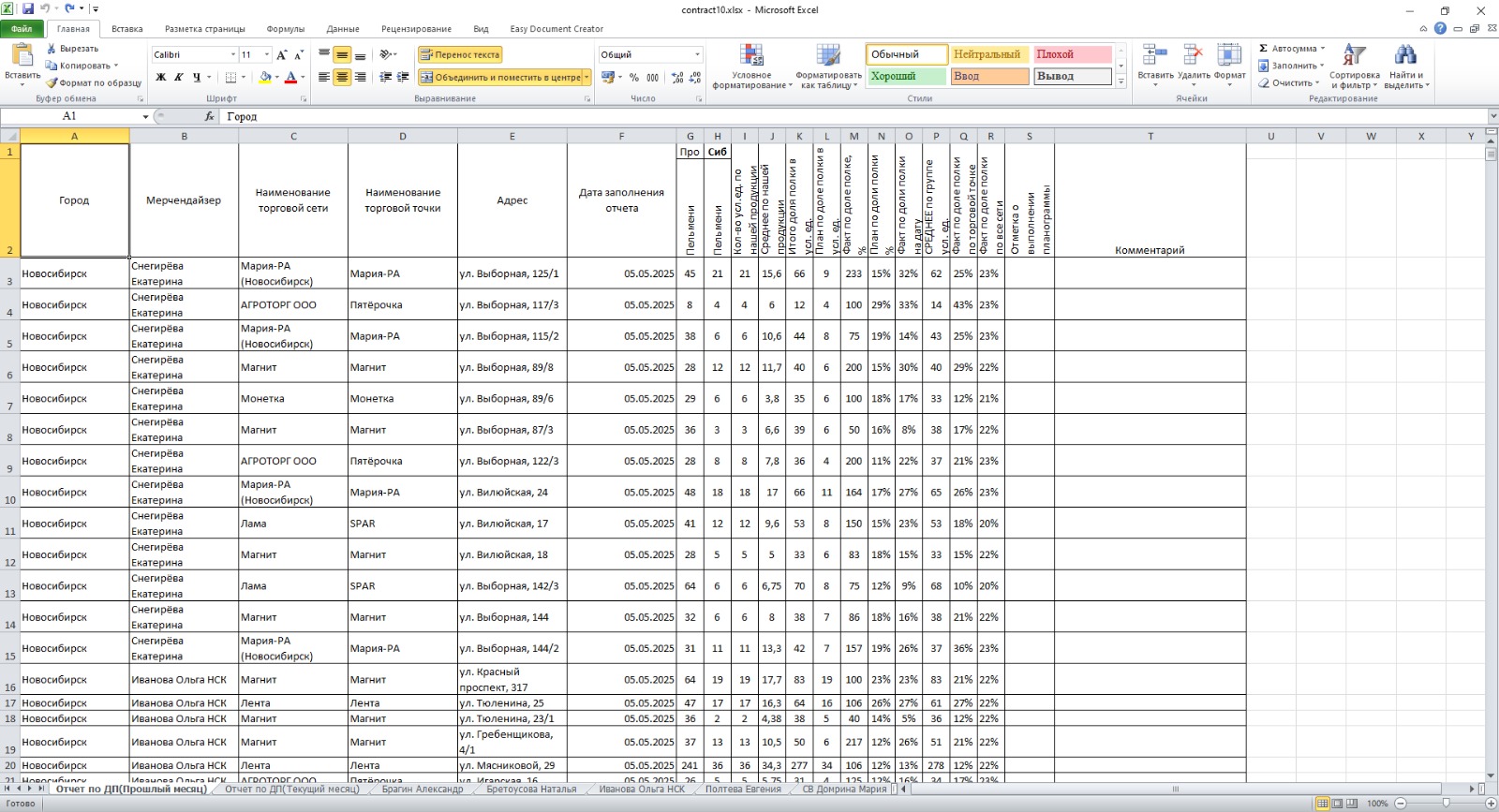
Task: Apply the Нейтральный cell style
Action: tap(989, 54)
